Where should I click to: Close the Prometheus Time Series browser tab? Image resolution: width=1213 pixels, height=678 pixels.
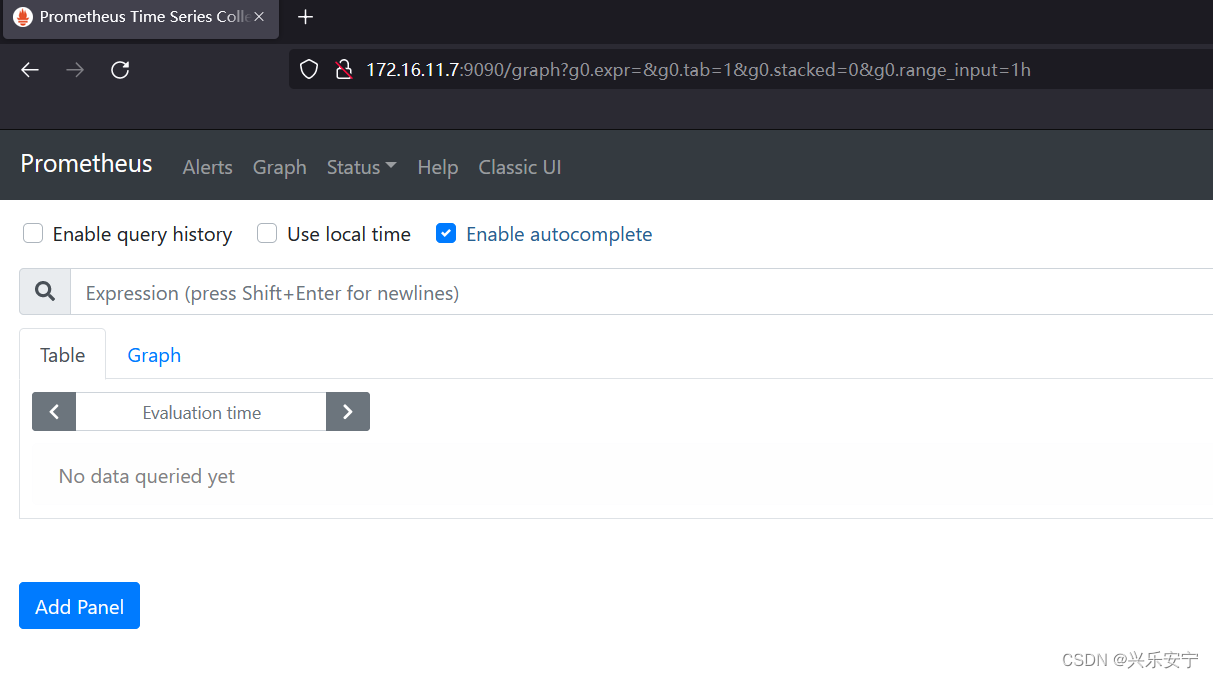coord(259,17)
